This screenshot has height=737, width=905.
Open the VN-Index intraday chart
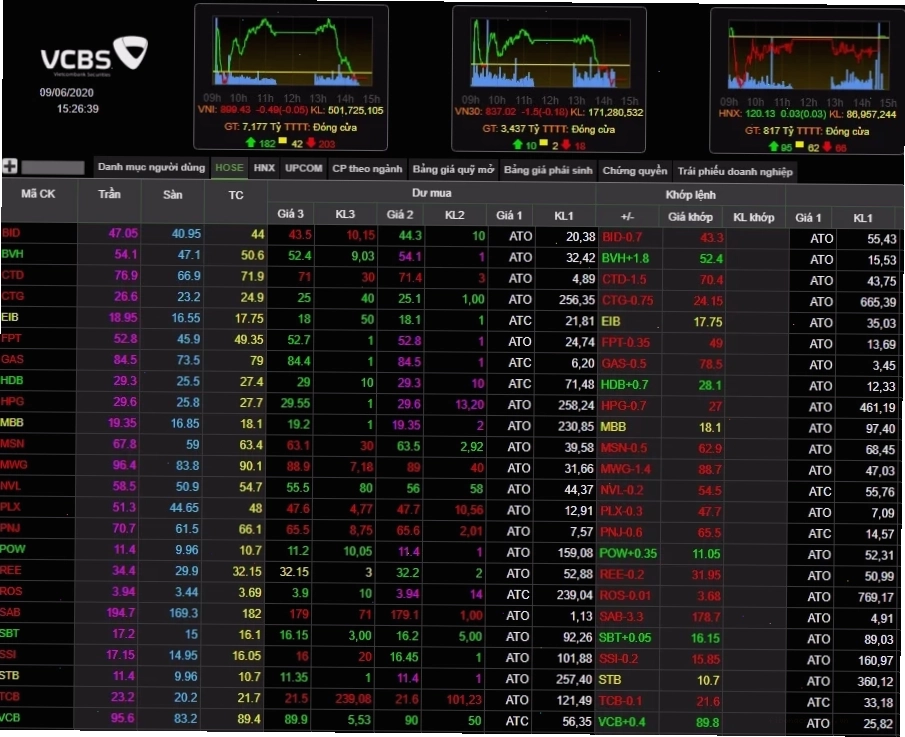coord(293,53)
